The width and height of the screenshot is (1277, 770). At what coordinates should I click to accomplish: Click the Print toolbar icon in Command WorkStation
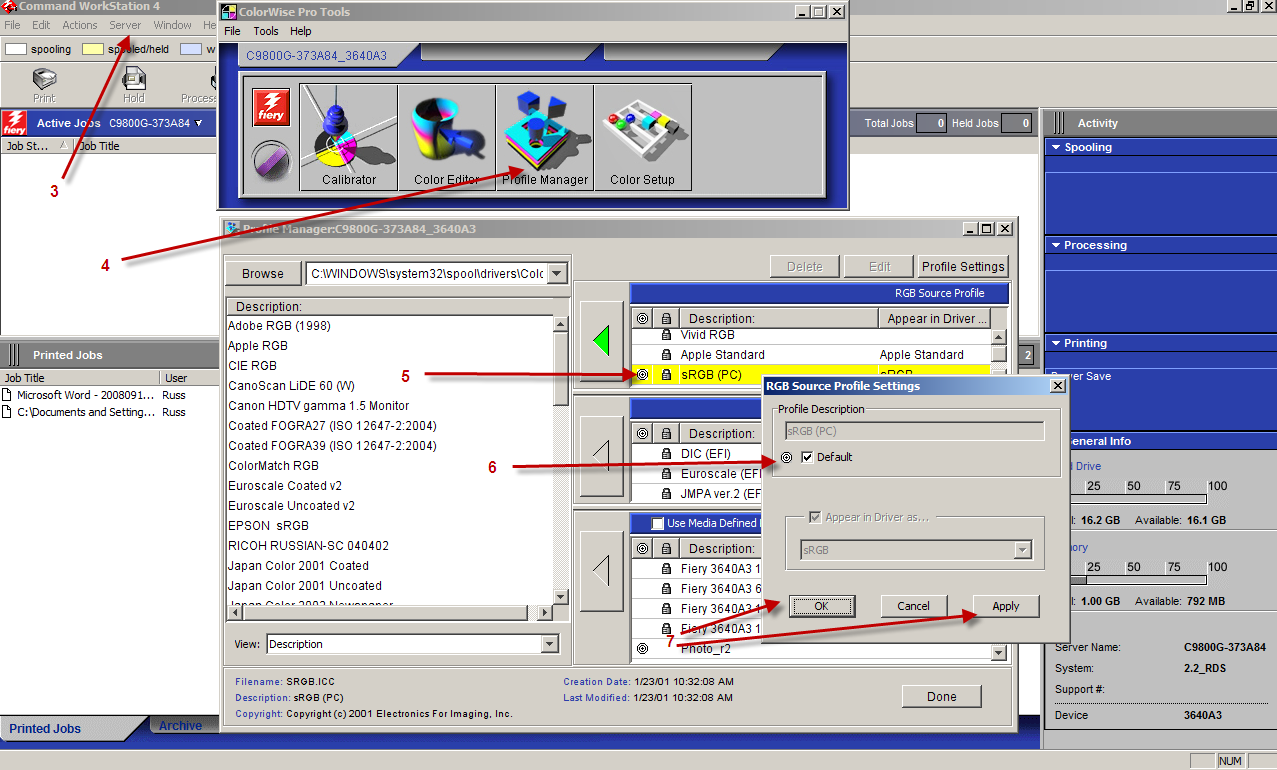click(44, 85)
